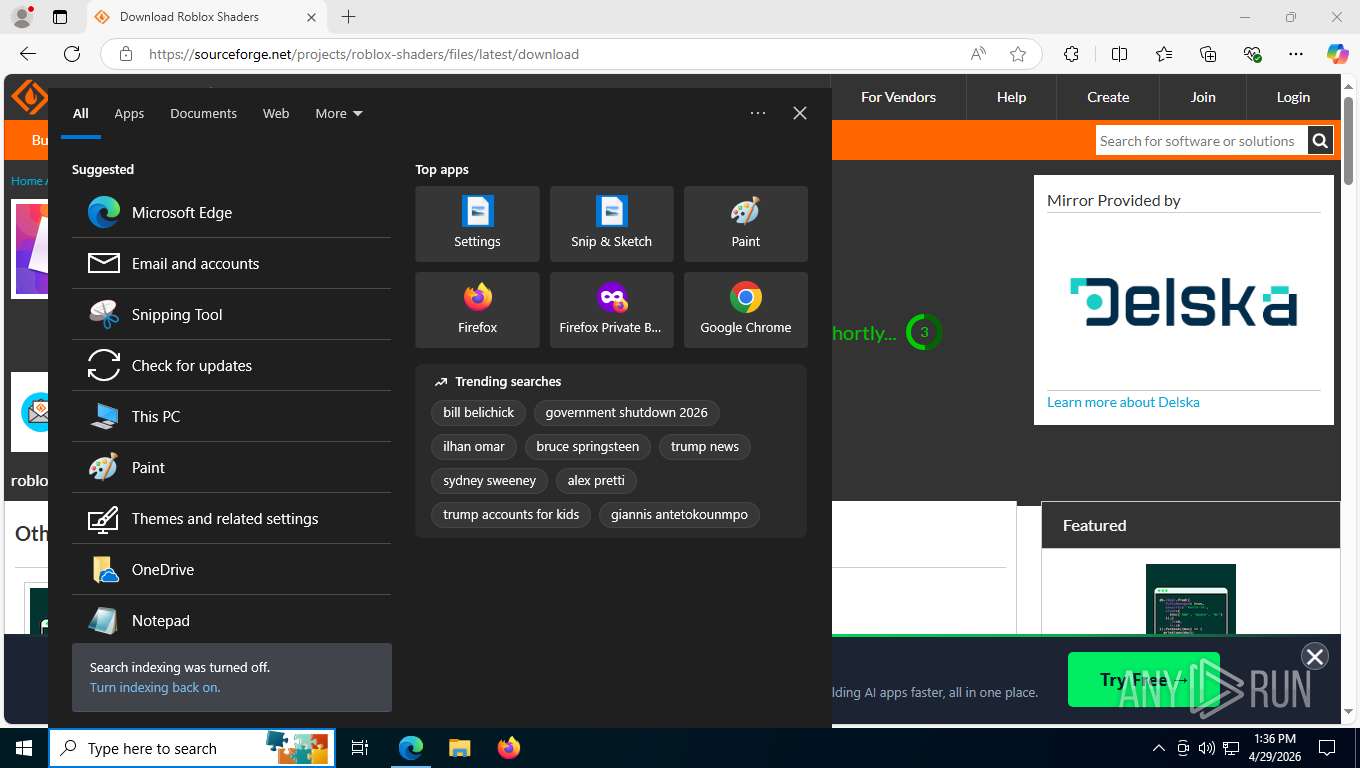Viewport: 1360px width, 768px height.
Task: Open Settings tile in Top apps
Action: pos(477,224)
